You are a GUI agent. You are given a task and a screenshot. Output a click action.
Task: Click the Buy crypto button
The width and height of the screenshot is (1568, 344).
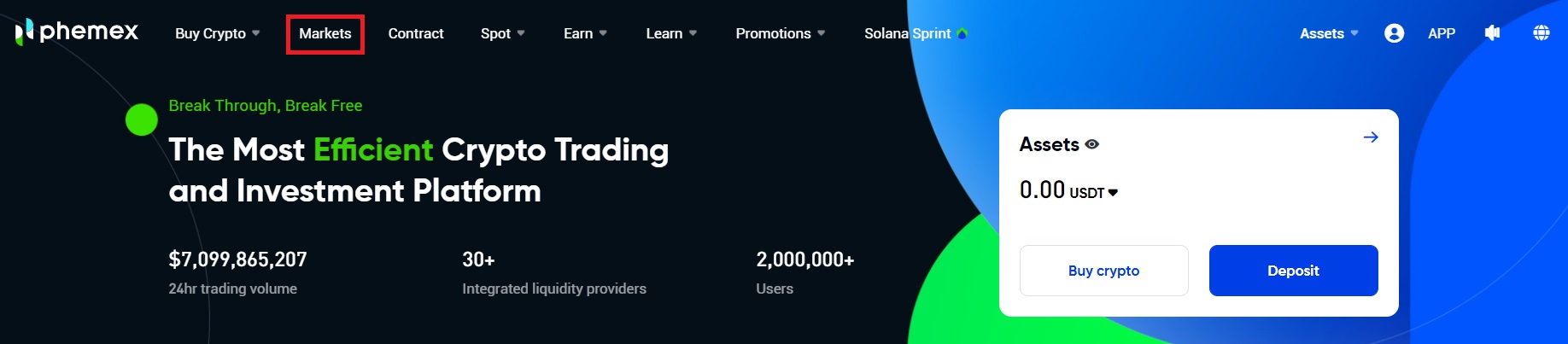click(1103, 271)
